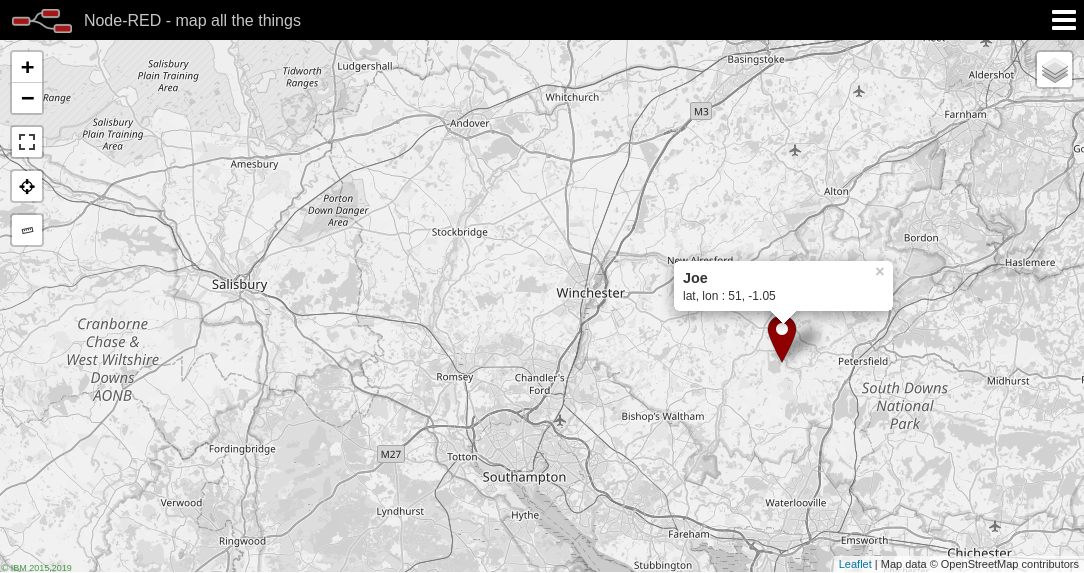Activate the ruler measure tool
The image size is (1084, 573).
(x=27, y=230)
